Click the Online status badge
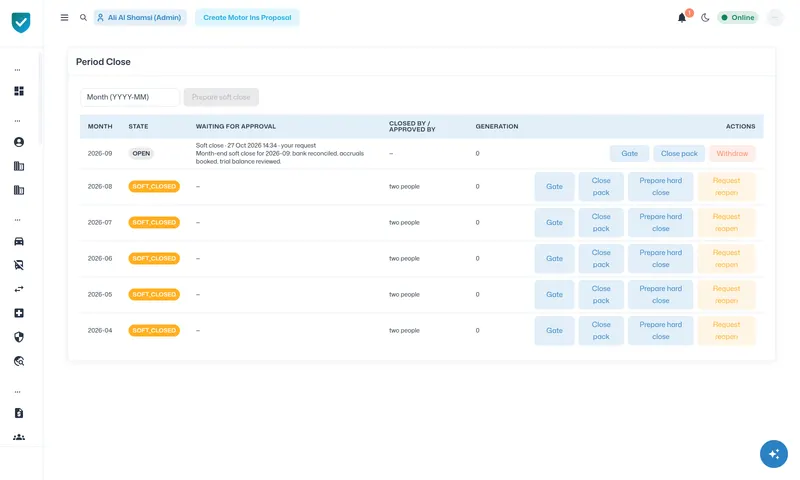The image size is (800, 480). coord(738,17)
